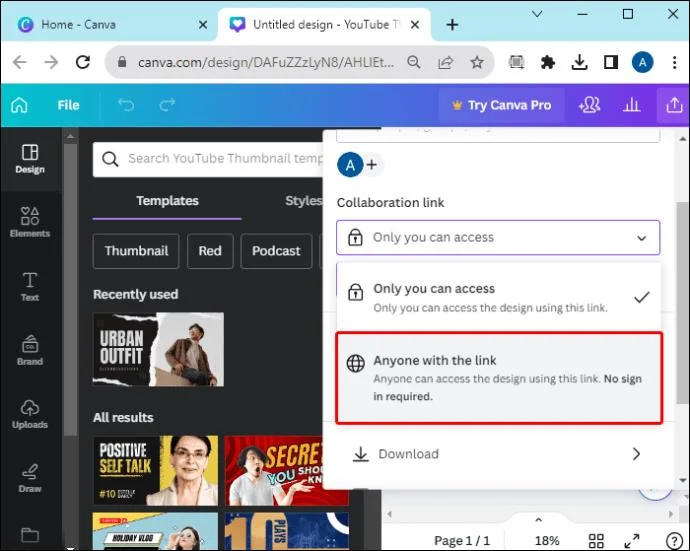
Task: Share this page from address bar
Action: [445, 62]
